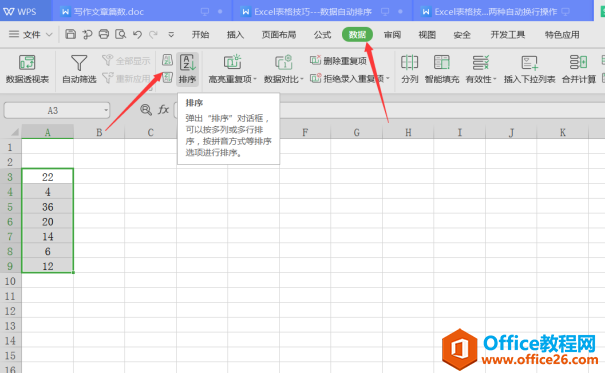Expand the 数据对比 dropdown arrow
Screen dimensions: 605x377
click(302, 79)
